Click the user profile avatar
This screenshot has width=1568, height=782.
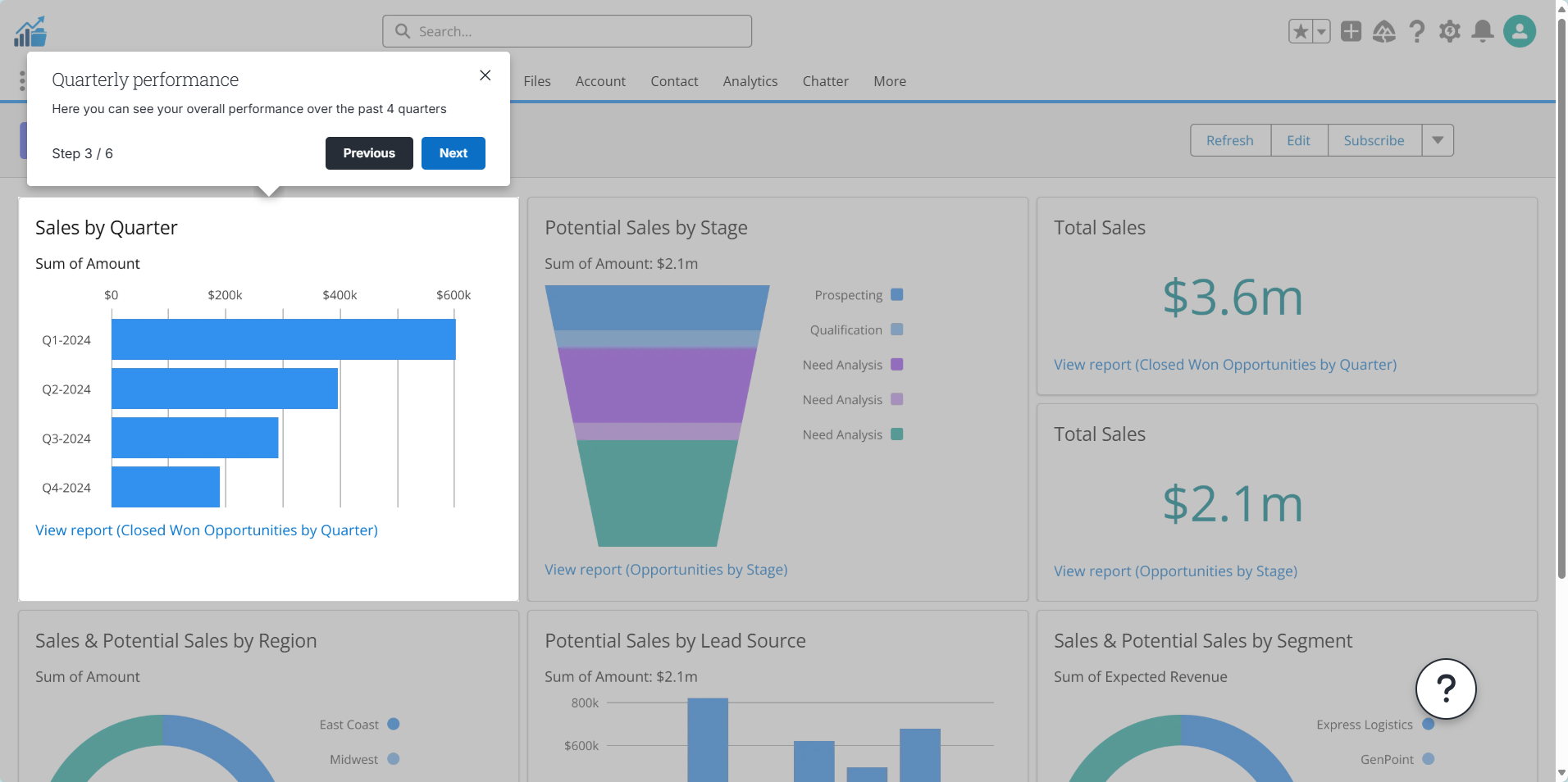[x=1519, y=32]
